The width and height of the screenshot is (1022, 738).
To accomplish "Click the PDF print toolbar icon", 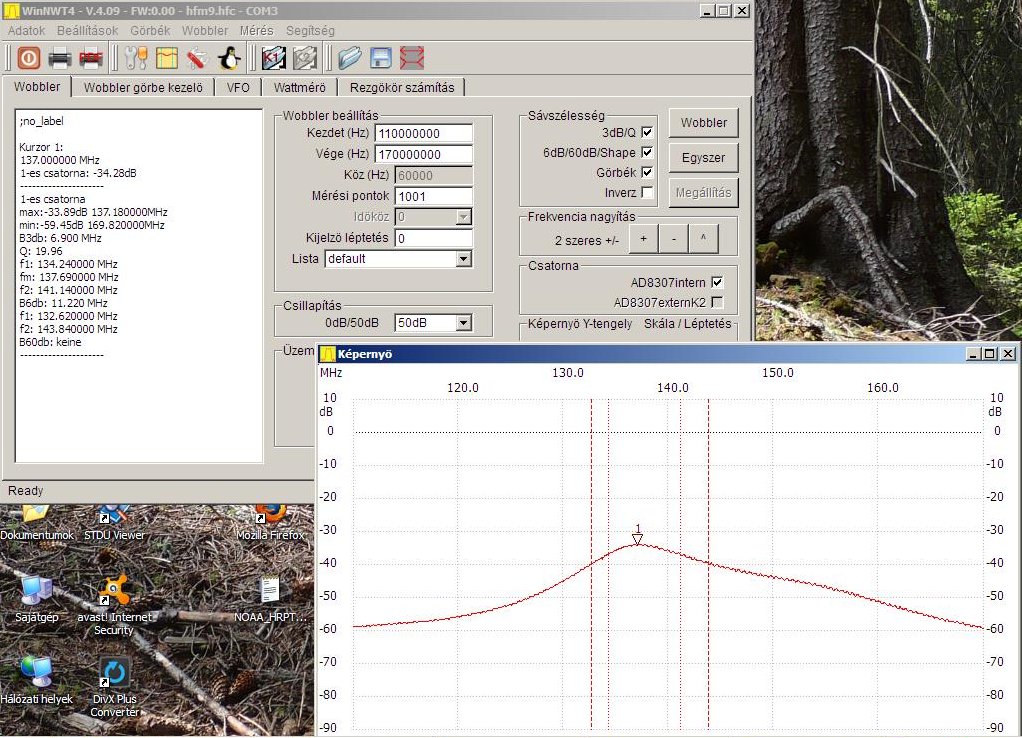I will click(91, 58).
